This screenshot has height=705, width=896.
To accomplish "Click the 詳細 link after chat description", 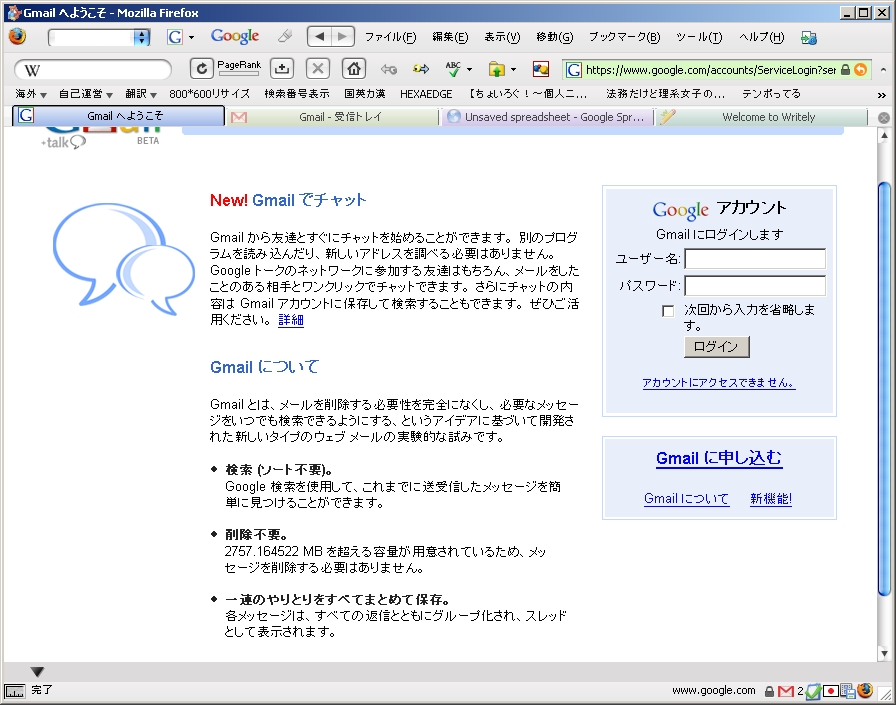I will (x=291, y=320).
